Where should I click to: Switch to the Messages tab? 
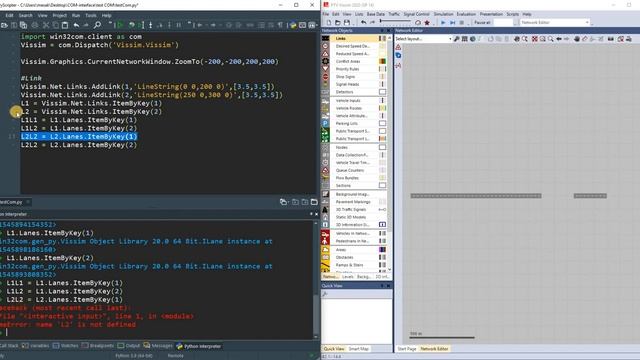158,346
